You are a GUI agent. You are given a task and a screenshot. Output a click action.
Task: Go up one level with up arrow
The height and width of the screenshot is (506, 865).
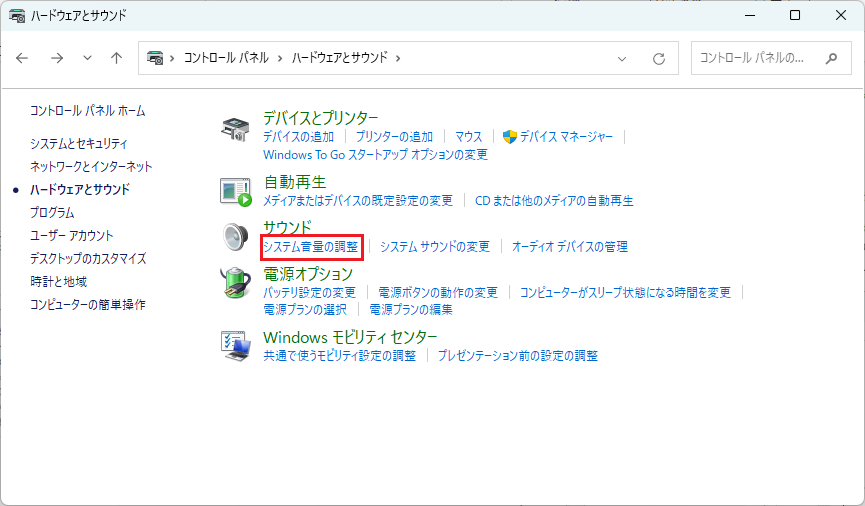[116, 58]
